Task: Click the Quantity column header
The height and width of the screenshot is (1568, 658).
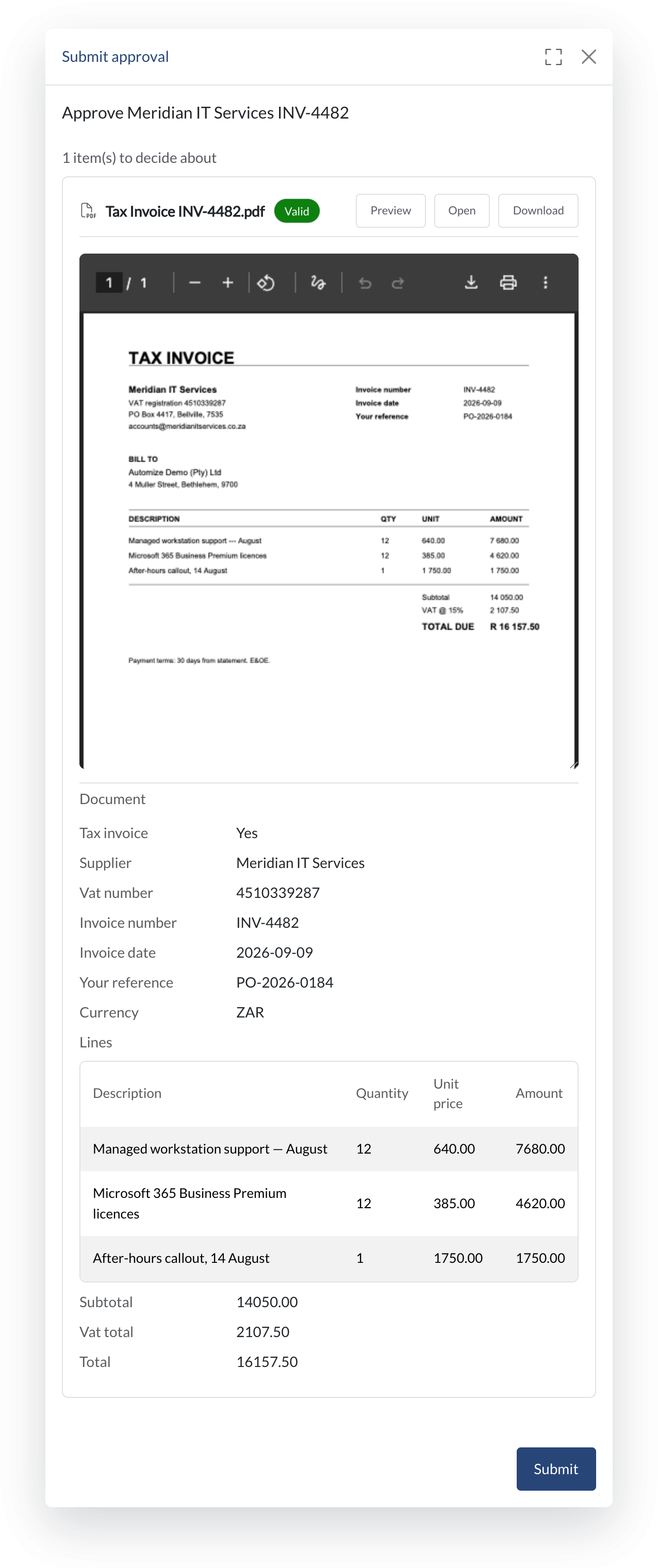Action: (382, 1093)
